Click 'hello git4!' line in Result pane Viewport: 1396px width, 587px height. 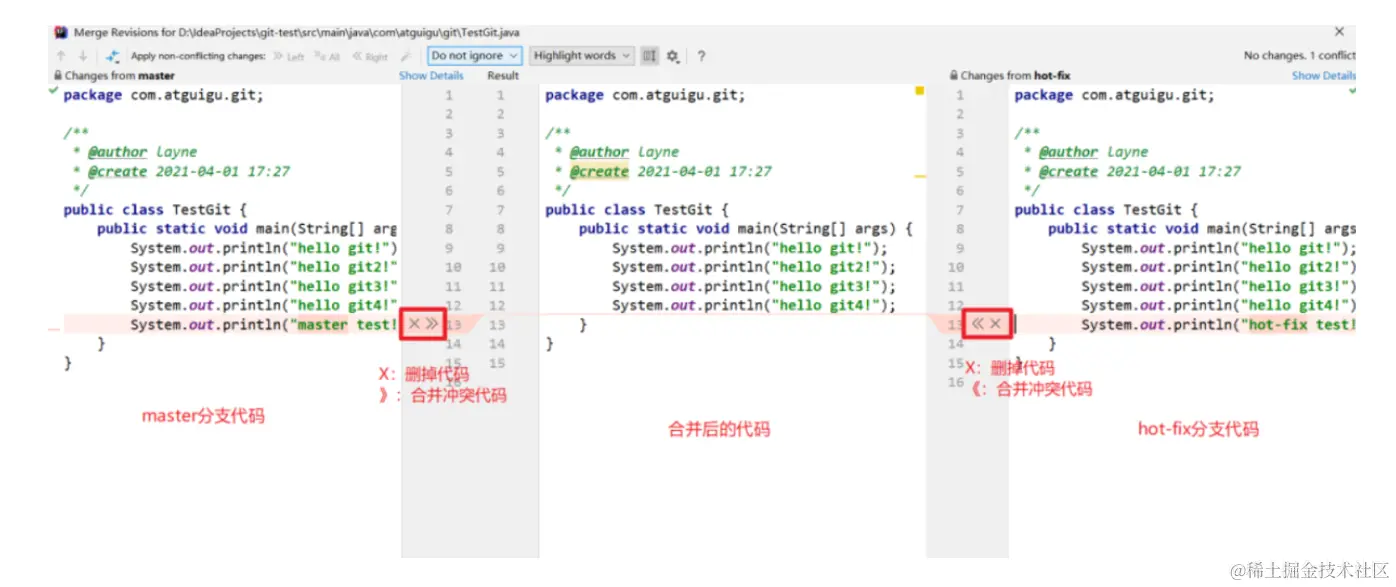coord(754,305)
